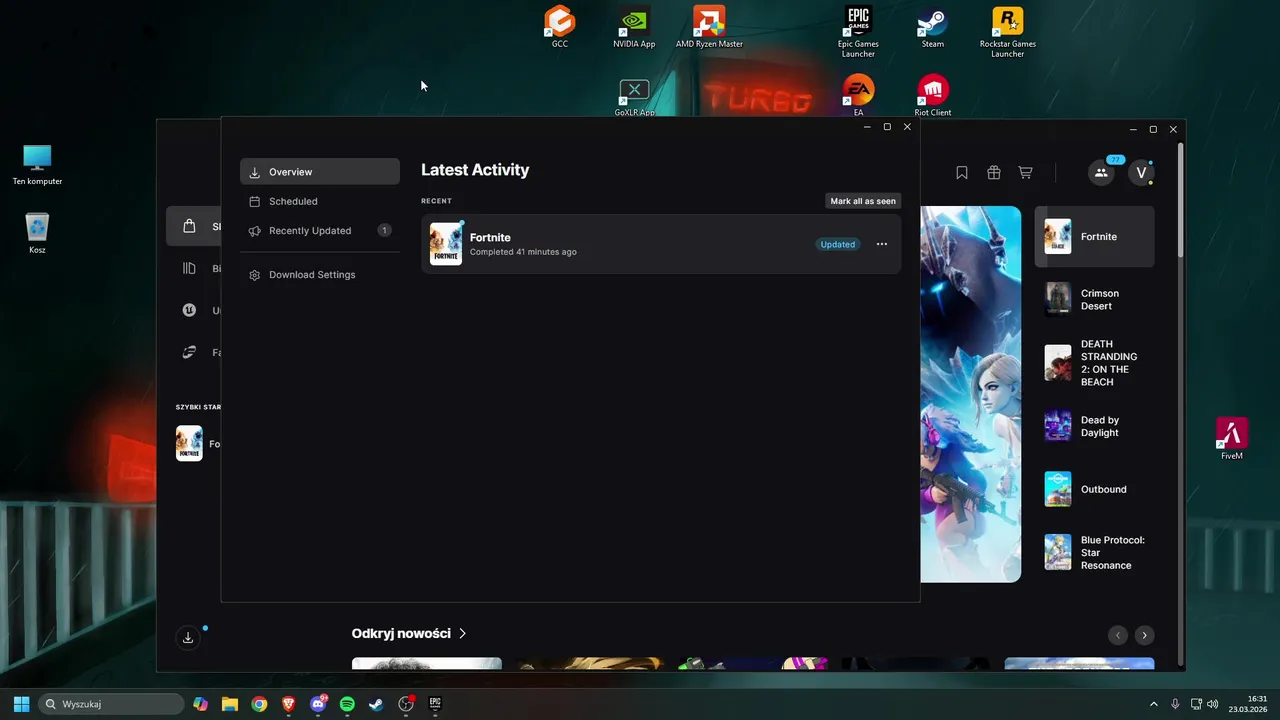This screenshot has height=720, width=1280.
Task: Open the Odkryj nowości section link
Action: point(409,633)
